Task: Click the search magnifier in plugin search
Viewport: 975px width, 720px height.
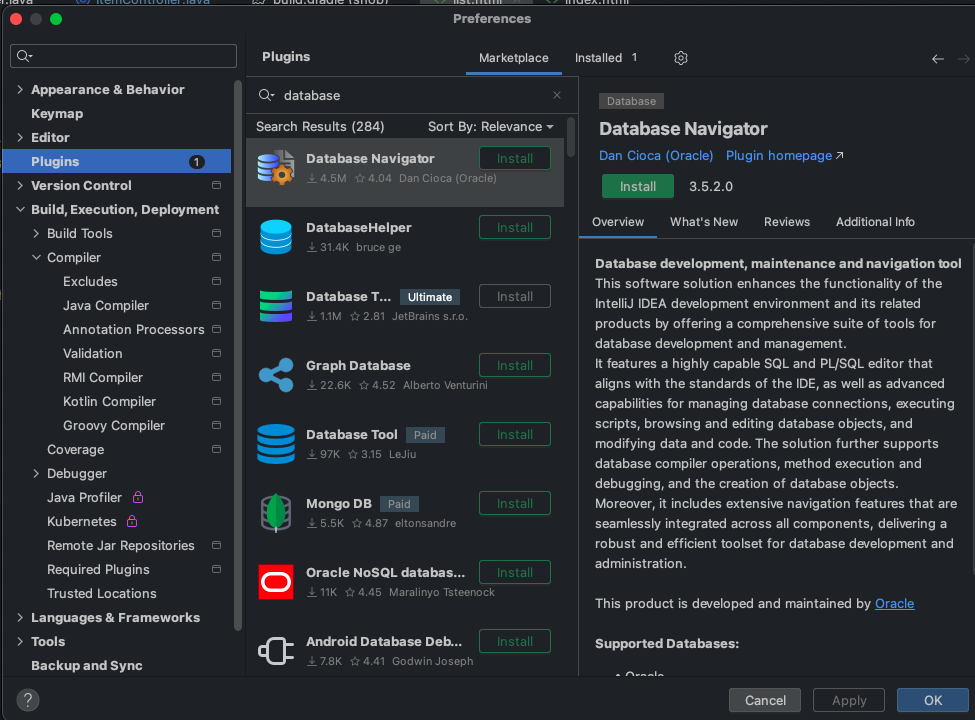Action: 266,95
